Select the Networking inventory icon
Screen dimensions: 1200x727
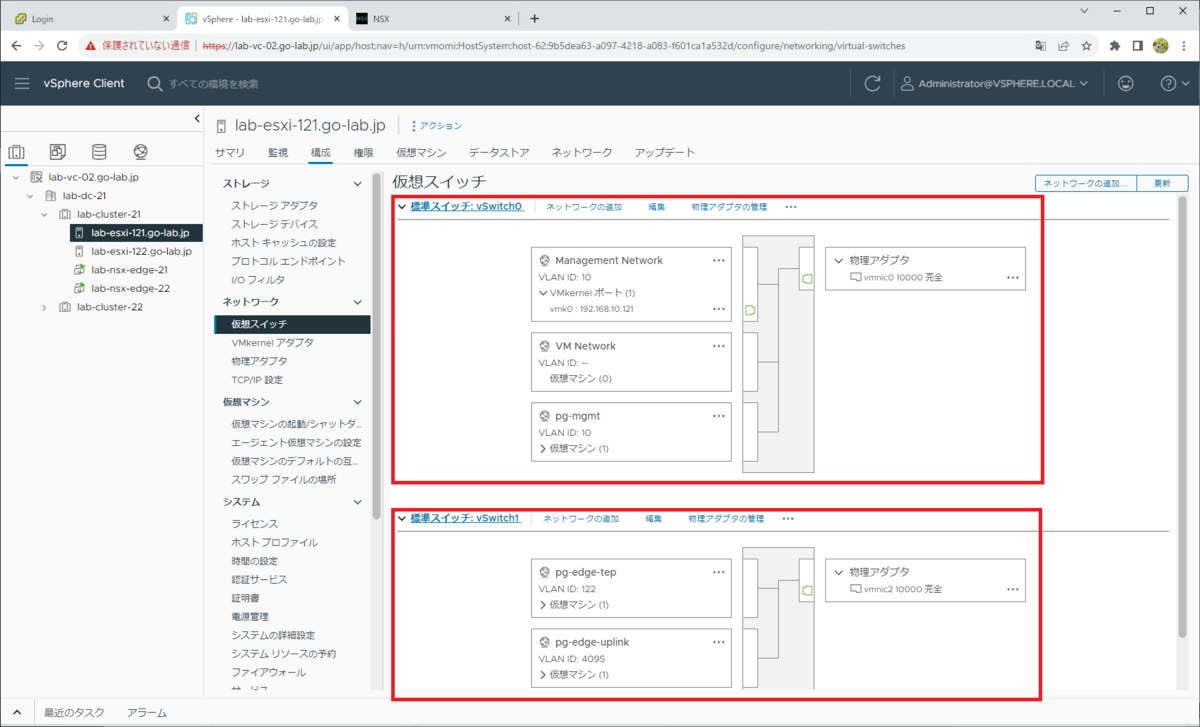tap(140, 152)
